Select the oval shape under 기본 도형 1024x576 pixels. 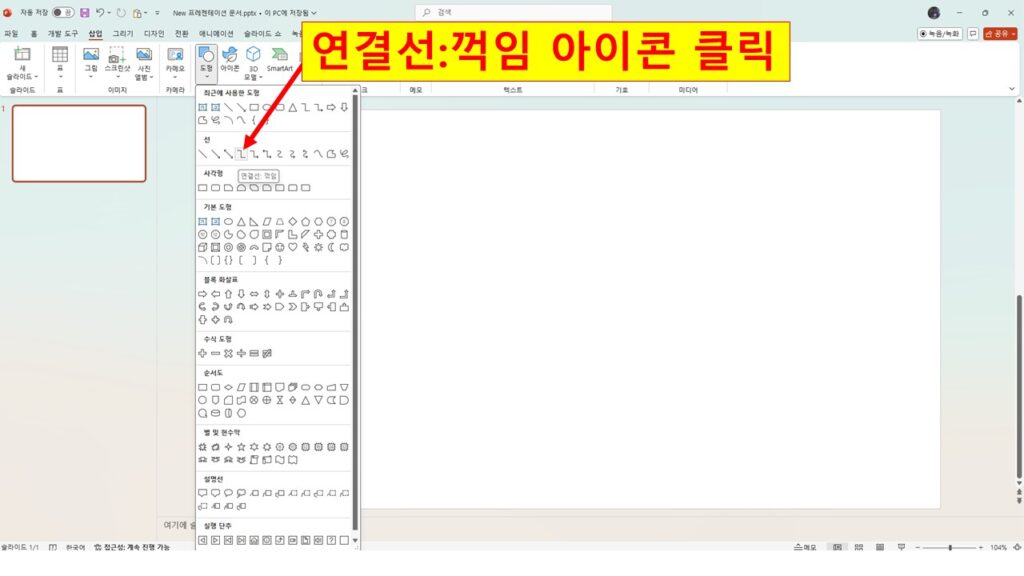click(228, 222)
